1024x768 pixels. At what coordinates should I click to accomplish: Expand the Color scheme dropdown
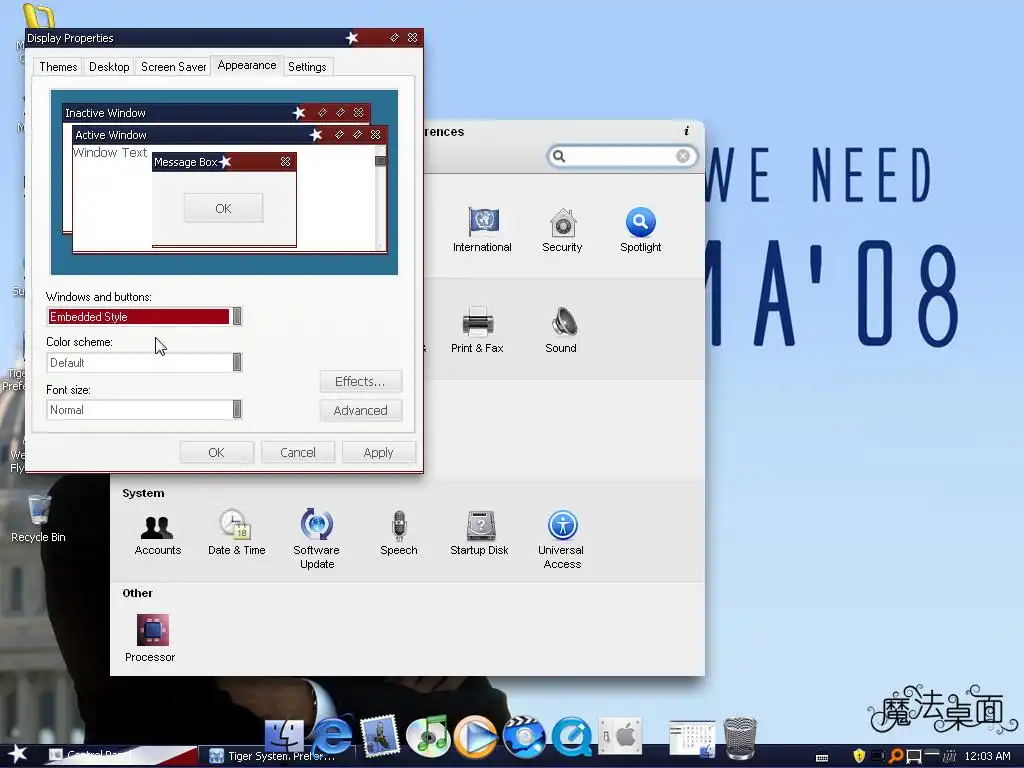point(237,362)
